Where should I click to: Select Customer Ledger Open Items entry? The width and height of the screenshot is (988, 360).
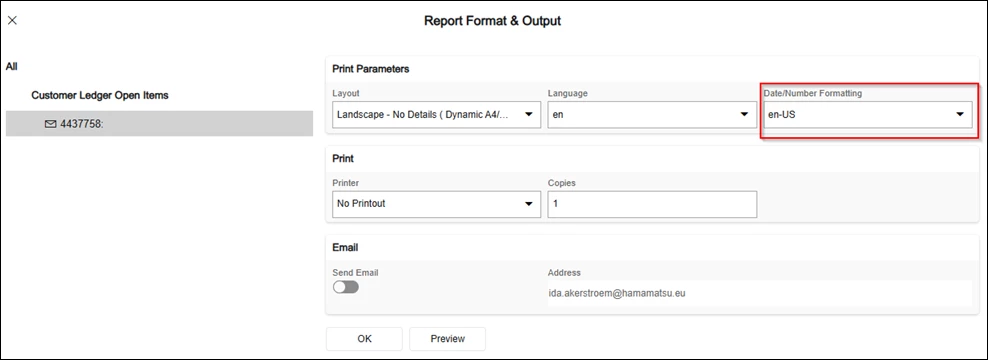(x=100, y=95)
